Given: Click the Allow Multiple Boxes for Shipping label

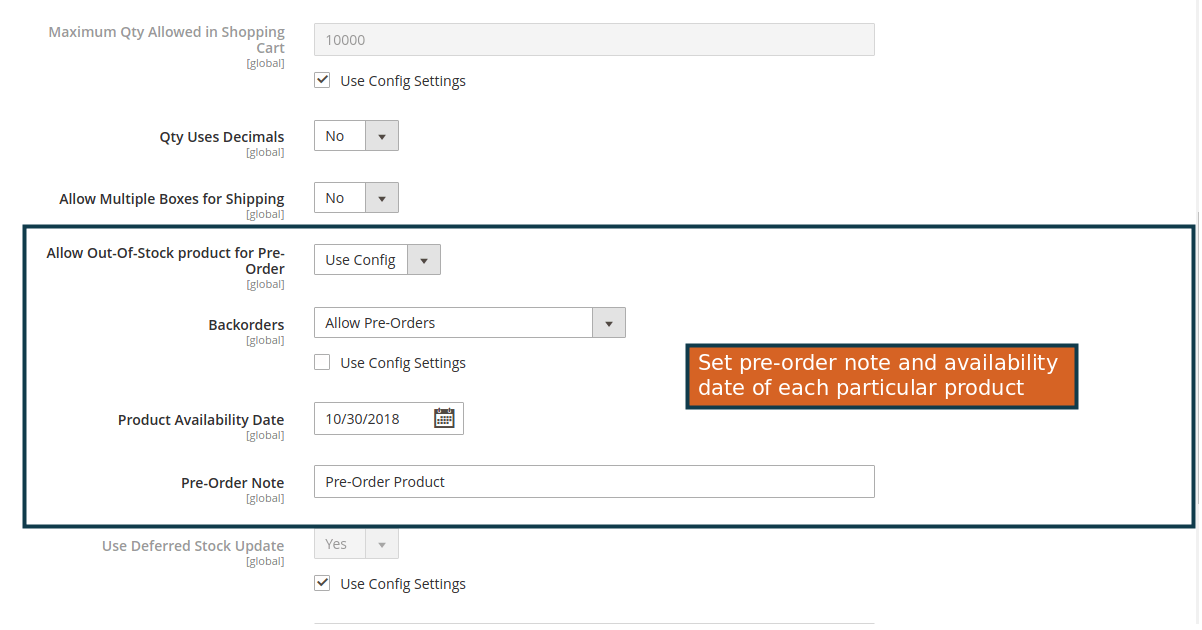Looking at the screenshot, I should point(172,199).
